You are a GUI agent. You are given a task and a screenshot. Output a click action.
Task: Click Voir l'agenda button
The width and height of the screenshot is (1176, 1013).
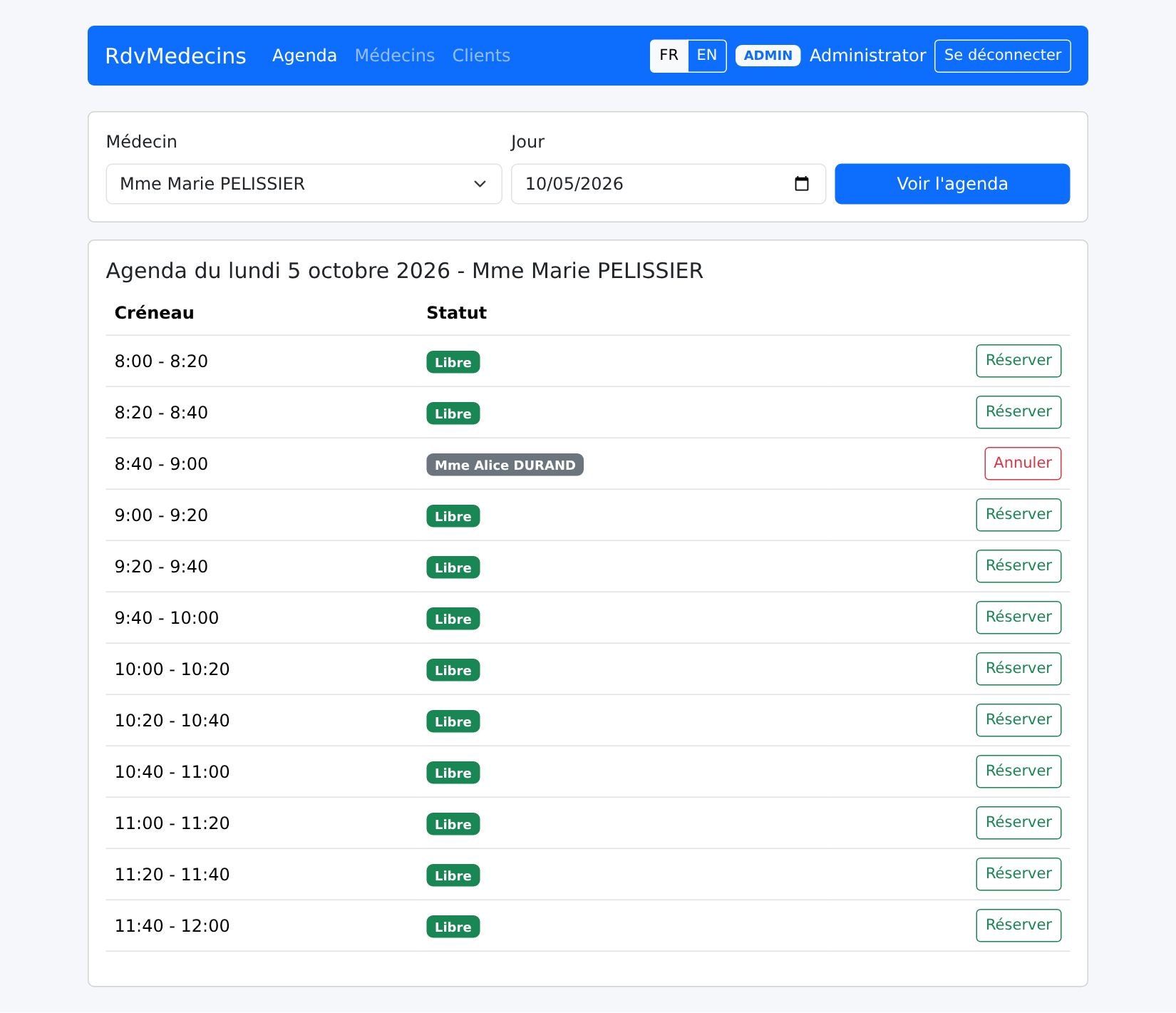952,184
